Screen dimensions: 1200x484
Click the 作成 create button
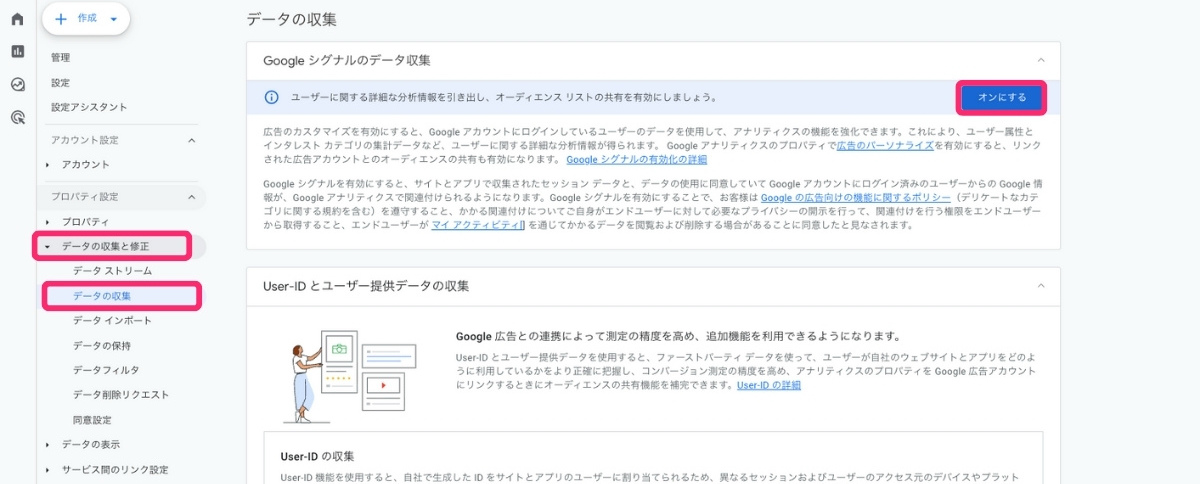pos(86,19)
